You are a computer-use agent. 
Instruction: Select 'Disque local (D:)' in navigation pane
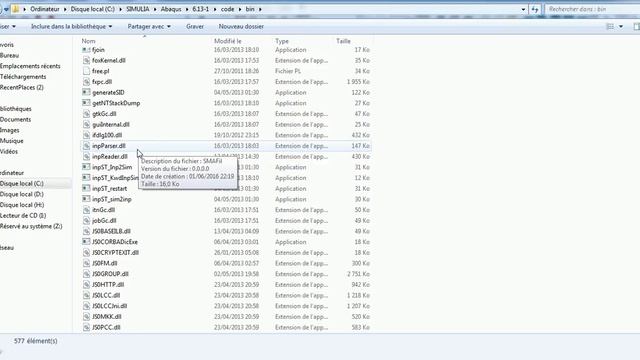click(x=22, y=194)
